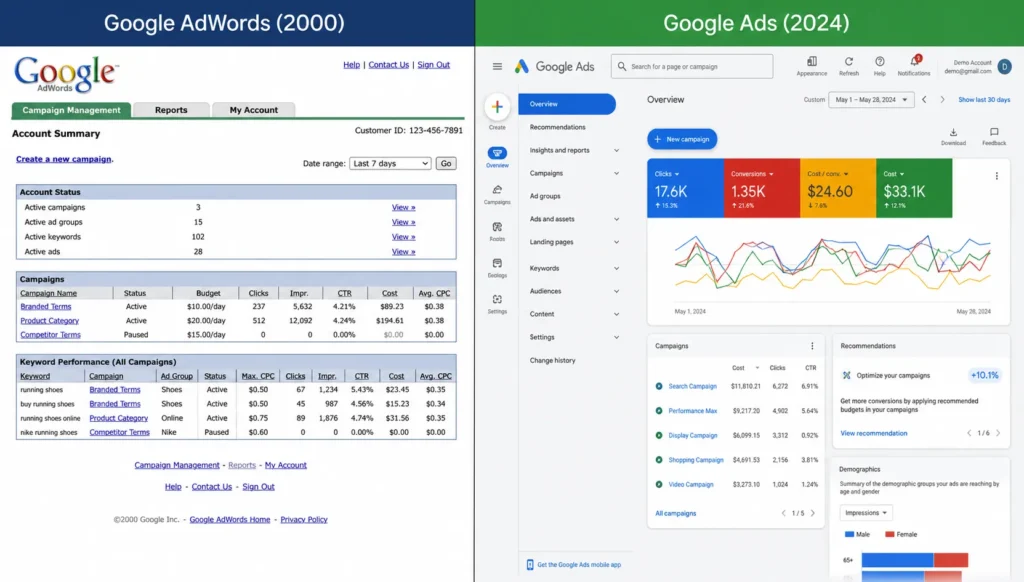Select Overview in the navigation menu
The width and height of the screenshot is (1024, 582).
pos(567,104)
